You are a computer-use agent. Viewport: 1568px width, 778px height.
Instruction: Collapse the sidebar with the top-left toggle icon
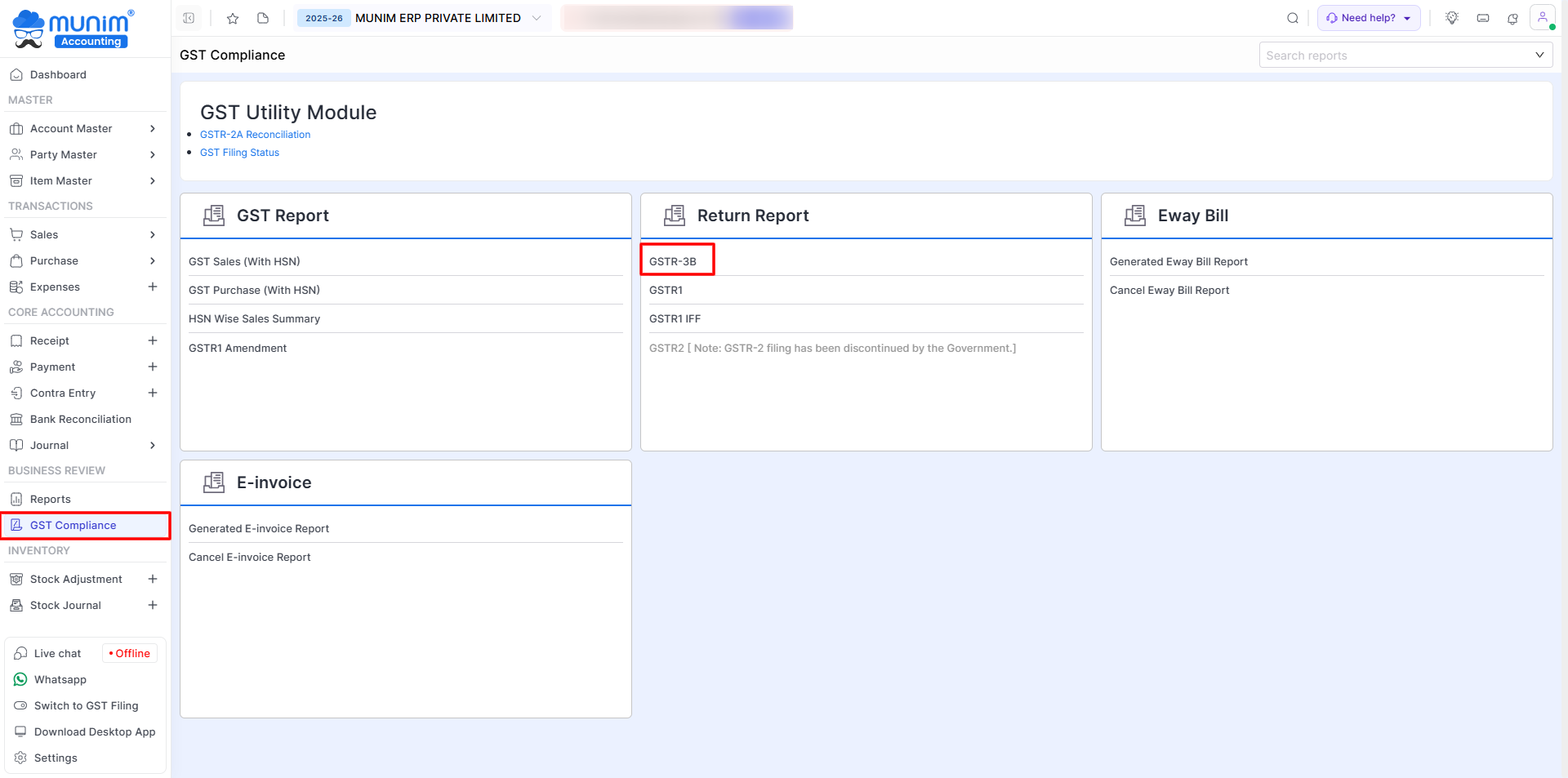[189, 18]
